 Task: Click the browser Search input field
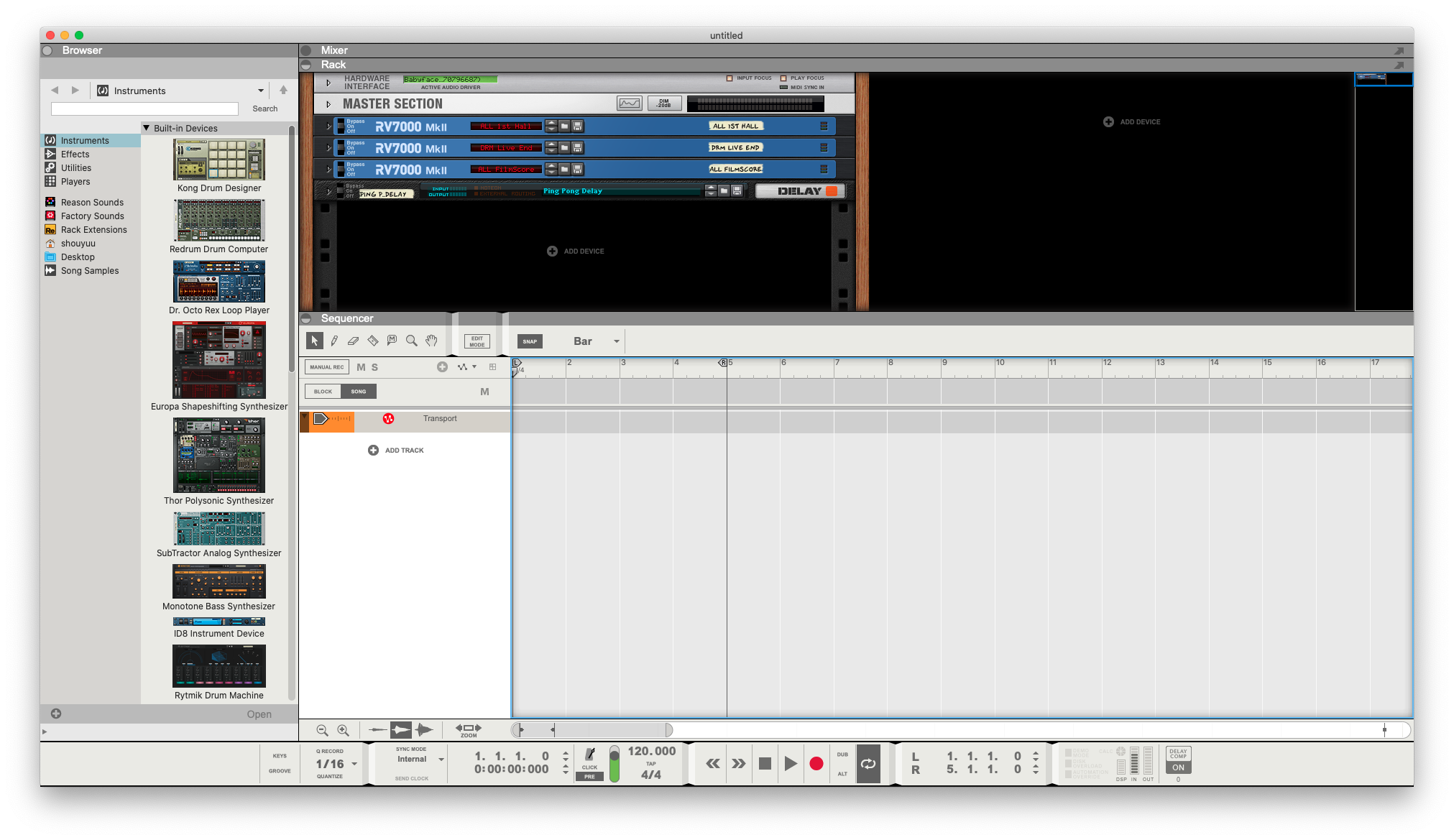pyautogui.click(x=144, y=109)
